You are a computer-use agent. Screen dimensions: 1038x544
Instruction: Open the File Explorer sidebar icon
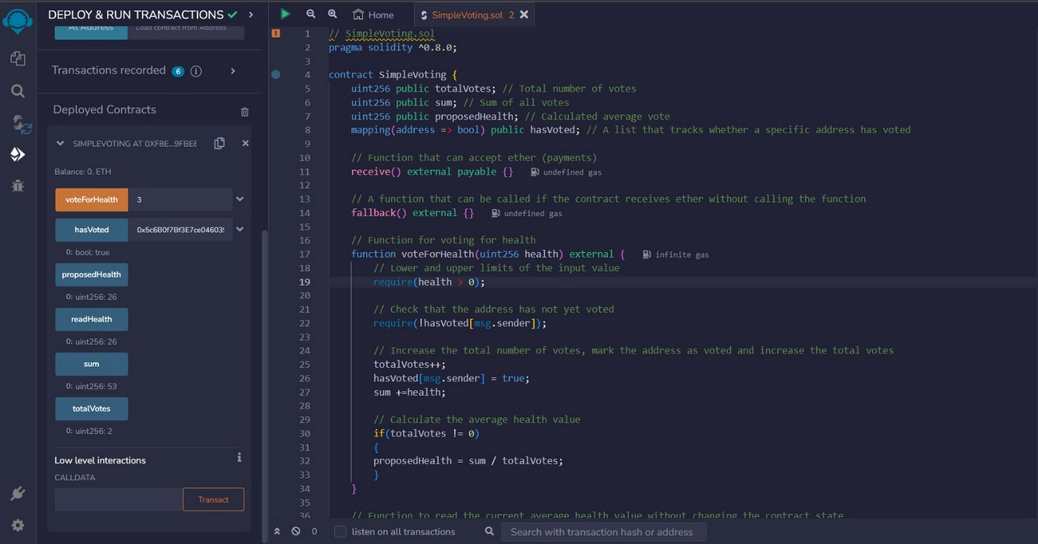click(18, 58)
